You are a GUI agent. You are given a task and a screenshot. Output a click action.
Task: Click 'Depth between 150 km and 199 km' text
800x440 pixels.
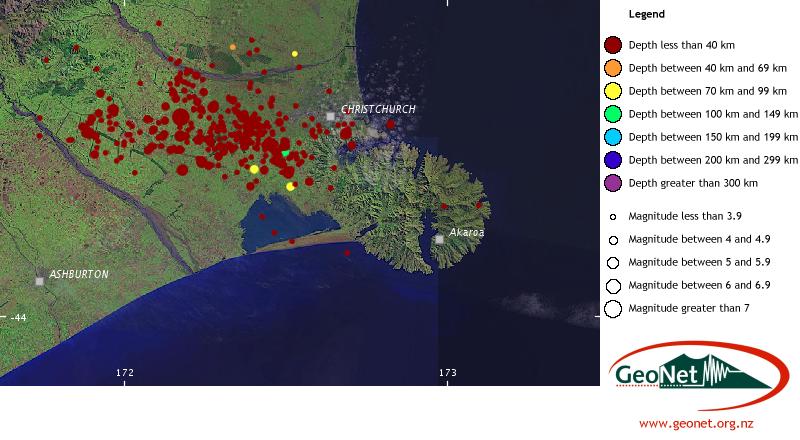coord(713,137)
